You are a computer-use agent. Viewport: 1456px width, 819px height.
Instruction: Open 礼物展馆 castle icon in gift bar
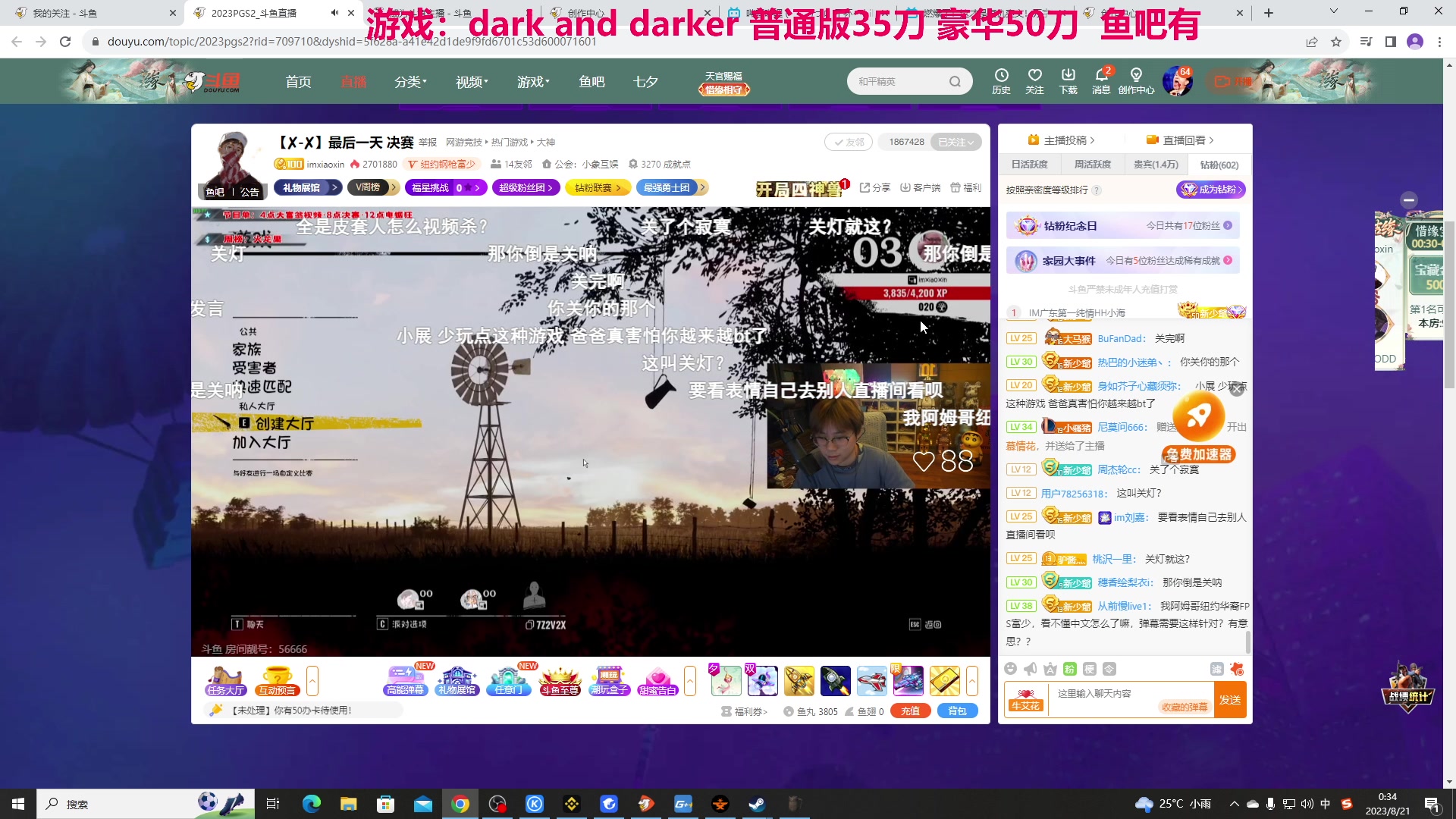pyautogui.click(x=457, y=680)
